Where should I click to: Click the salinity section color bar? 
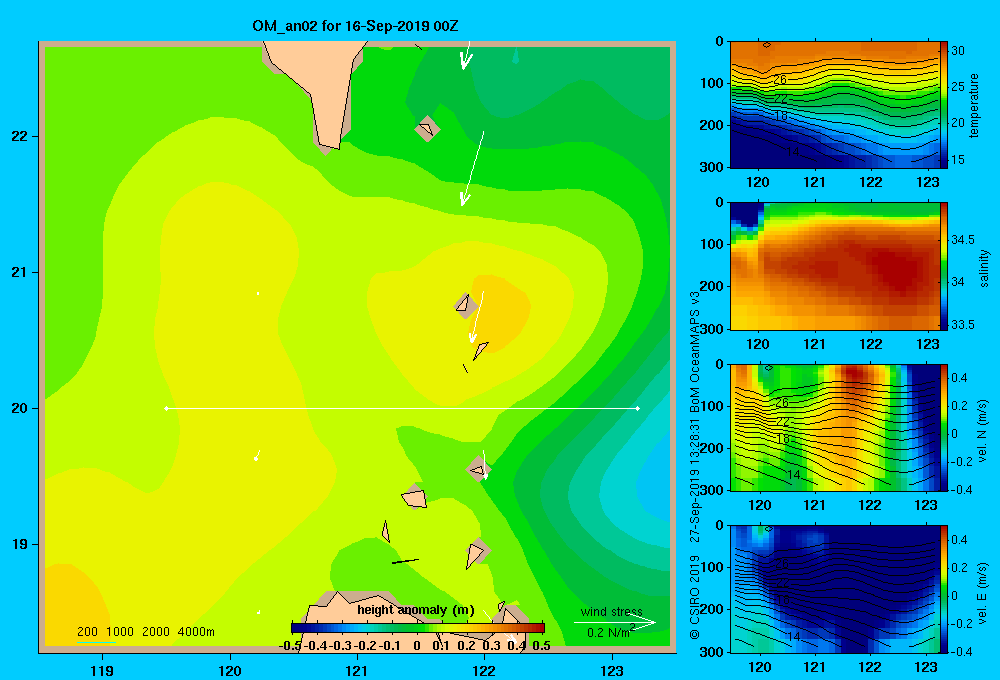[944, 266]
